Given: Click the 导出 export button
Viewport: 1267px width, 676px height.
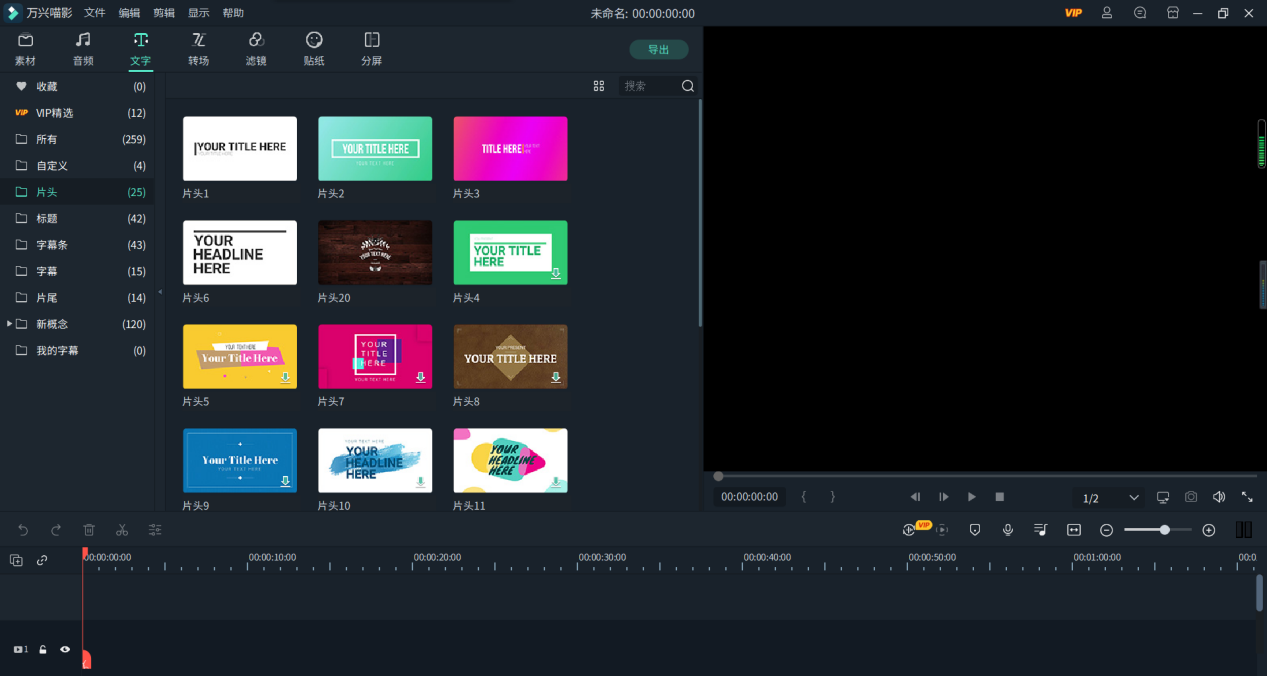Looking at the screenshot, I should click(658, 50).
